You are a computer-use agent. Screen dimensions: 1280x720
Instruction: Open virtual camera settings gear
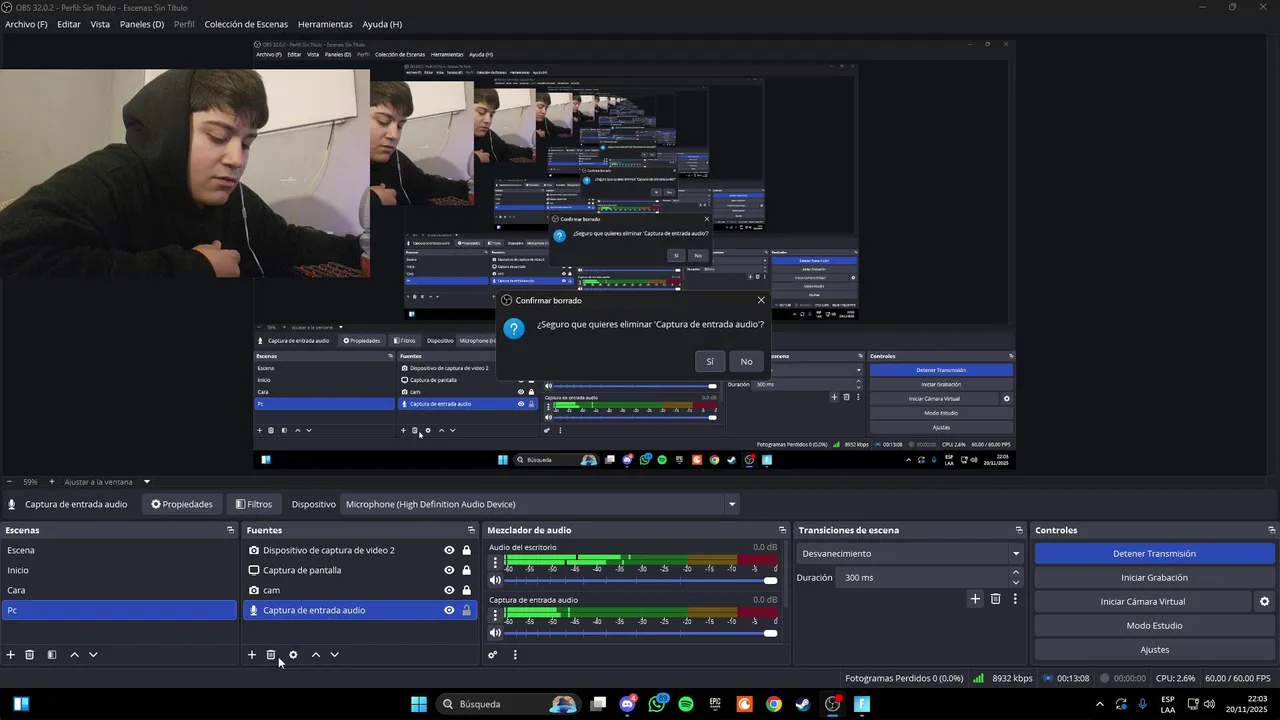pos(1264,602)
